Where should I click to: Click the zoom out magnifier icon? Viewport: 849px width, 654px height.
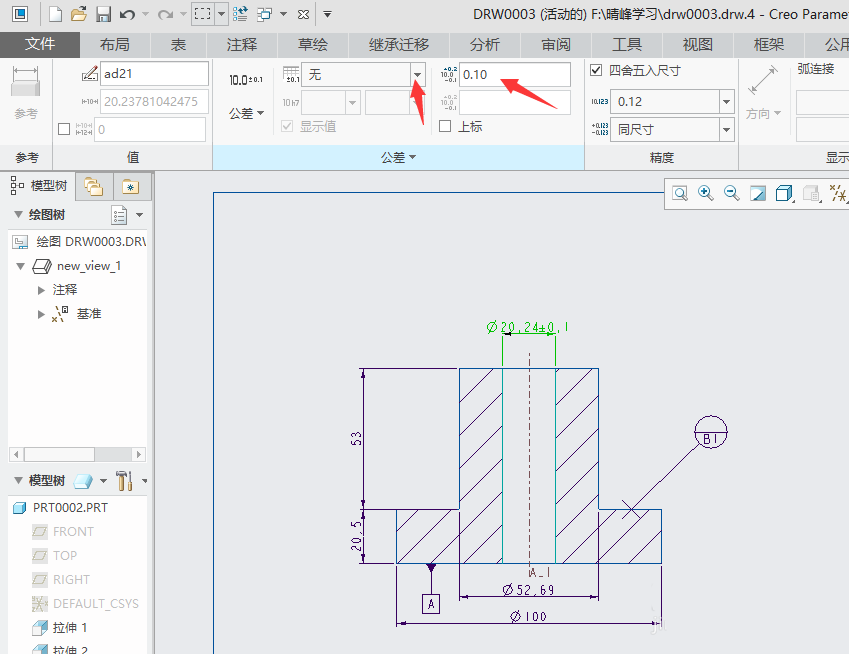point(732,193)
